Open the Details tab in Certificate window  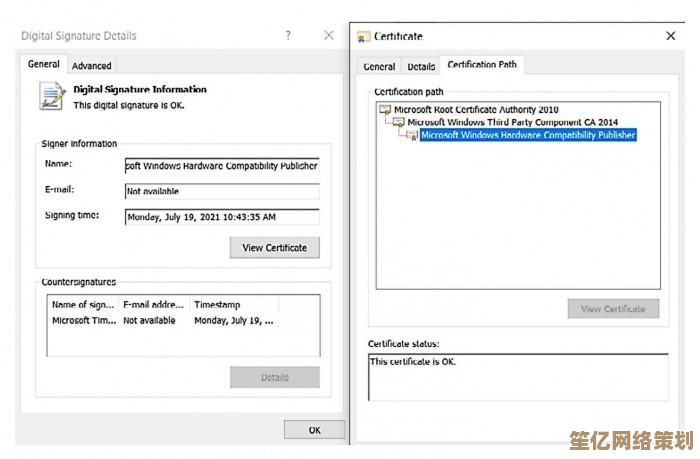tap(421, 67)
